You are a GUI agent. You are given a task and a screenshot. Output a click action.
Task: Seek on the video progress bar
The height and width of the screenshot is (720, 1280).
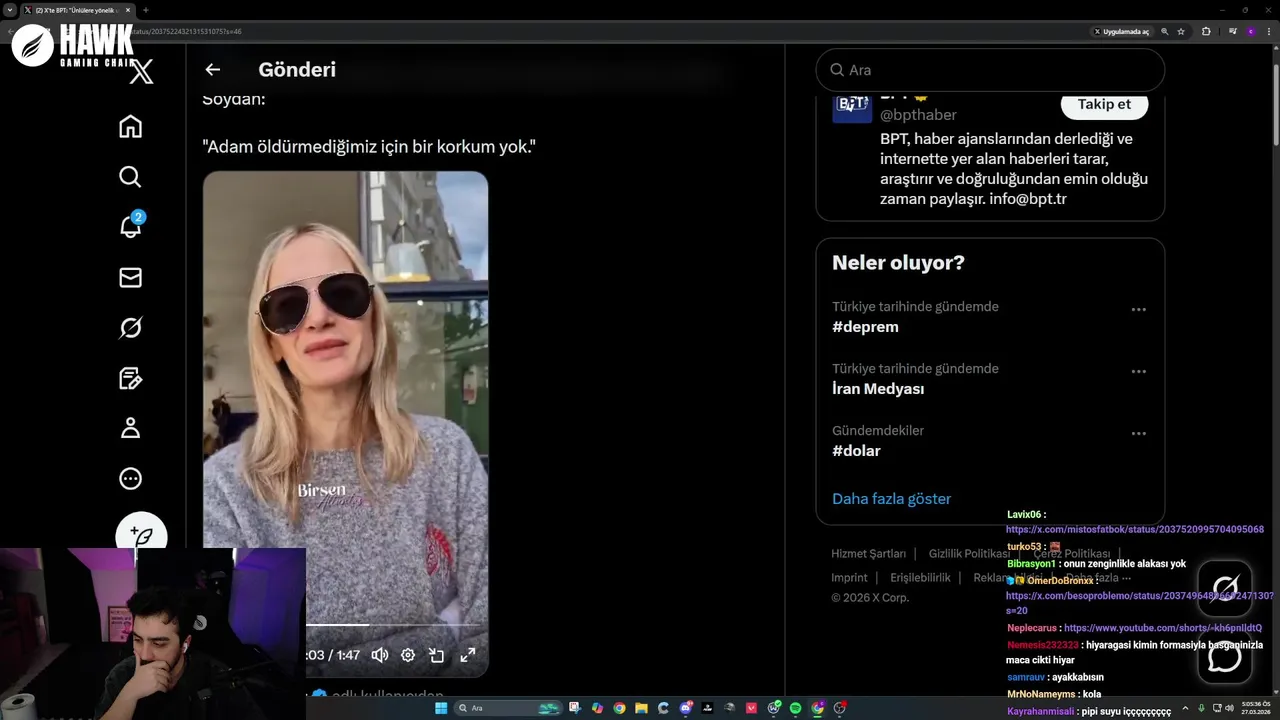(x=392, y=625)
